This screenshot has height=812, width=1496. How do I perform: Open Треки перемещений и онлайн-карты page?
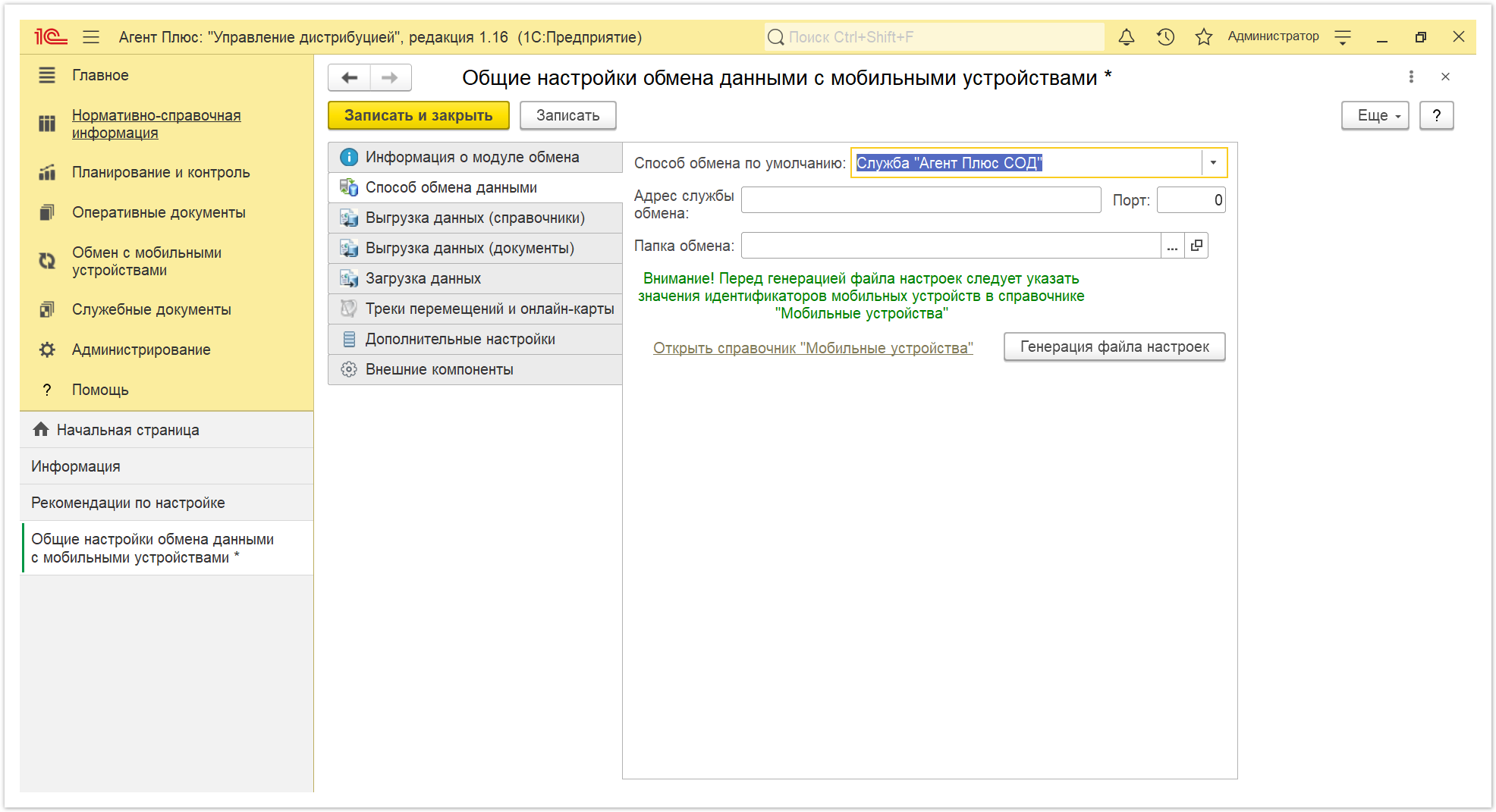[476, 309]
